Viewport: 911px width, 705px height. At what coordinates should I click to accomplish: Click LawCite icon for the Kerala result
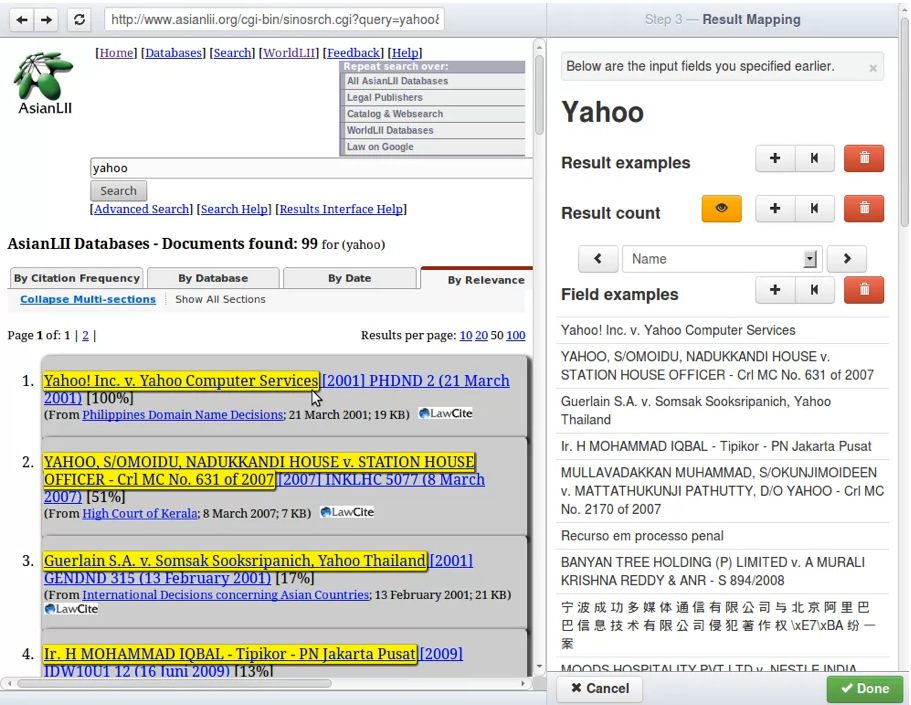pyautogui.click(x=347, y=513)
